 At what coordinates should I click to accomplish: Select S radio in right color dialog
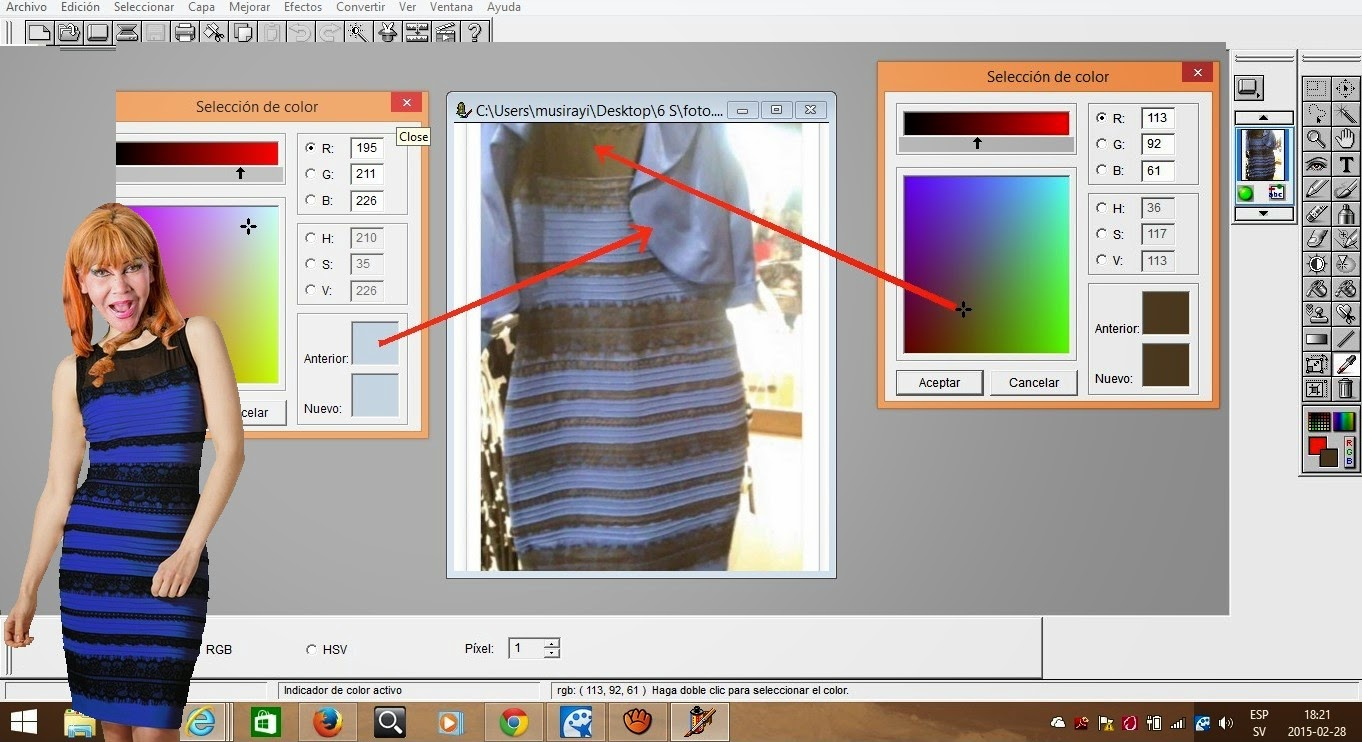click(x=1102, y=234)
